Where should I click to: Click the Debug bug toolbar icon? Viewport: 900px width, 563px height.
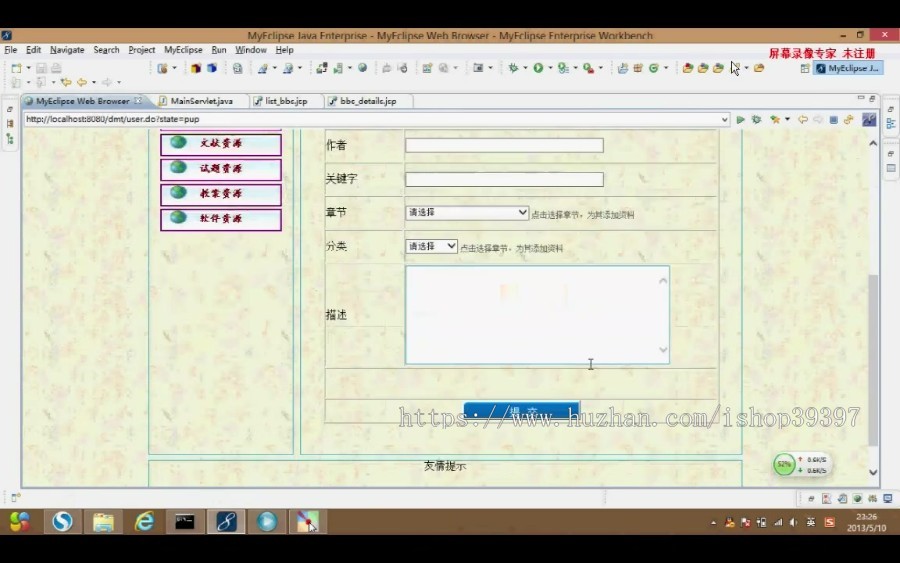click(513, 68)
